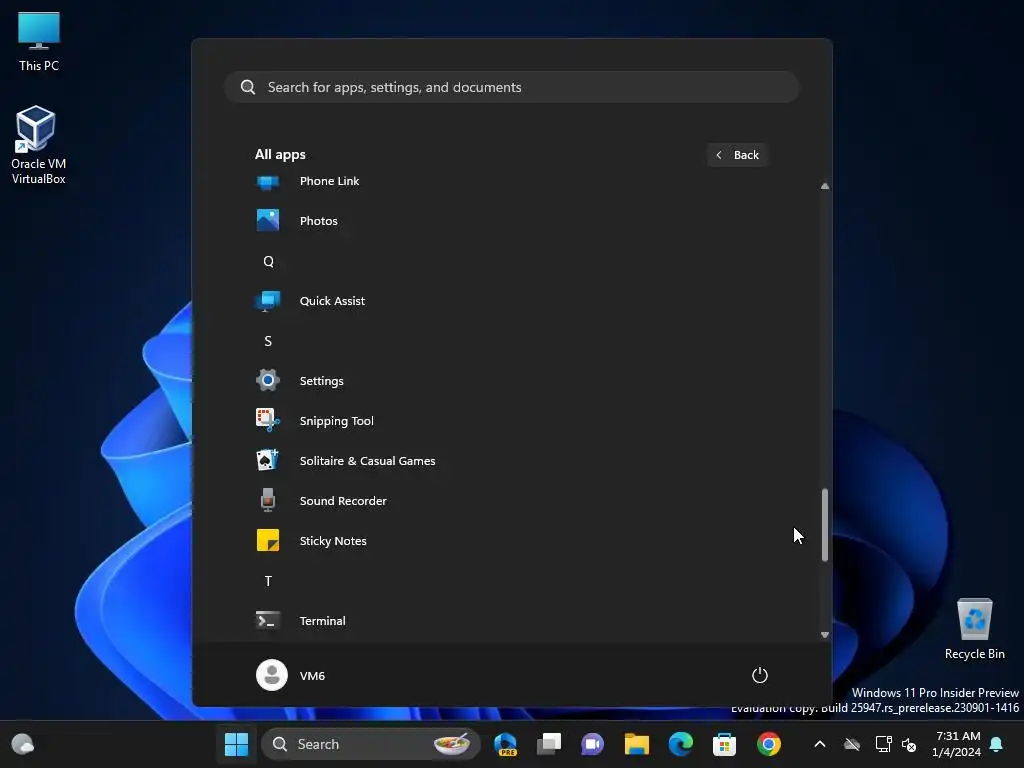Image resolution: width=1024 pixels, height=768 pixels.
Task: Open the VM6 user account avatar
Action: pyautogui.click(x=272, y=675)
